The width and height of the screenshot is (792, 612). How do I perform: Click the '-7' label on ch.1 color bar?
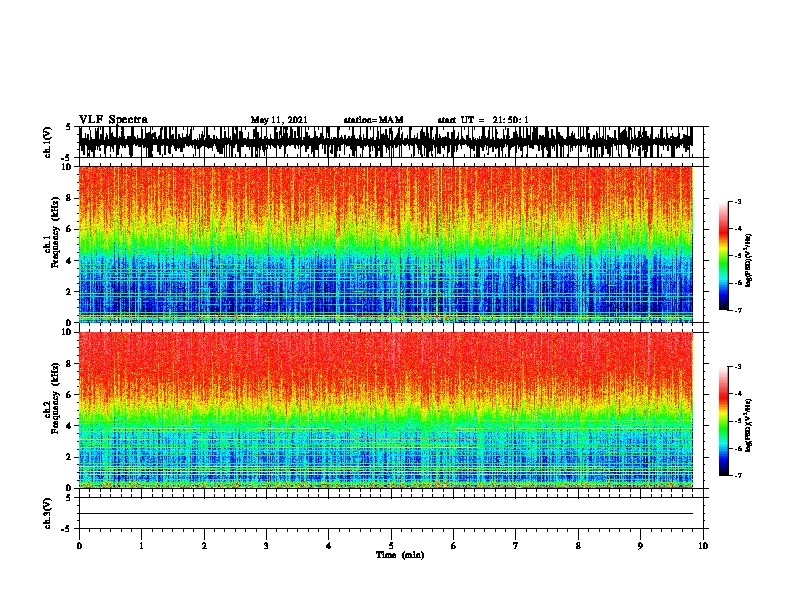point(738,310)
